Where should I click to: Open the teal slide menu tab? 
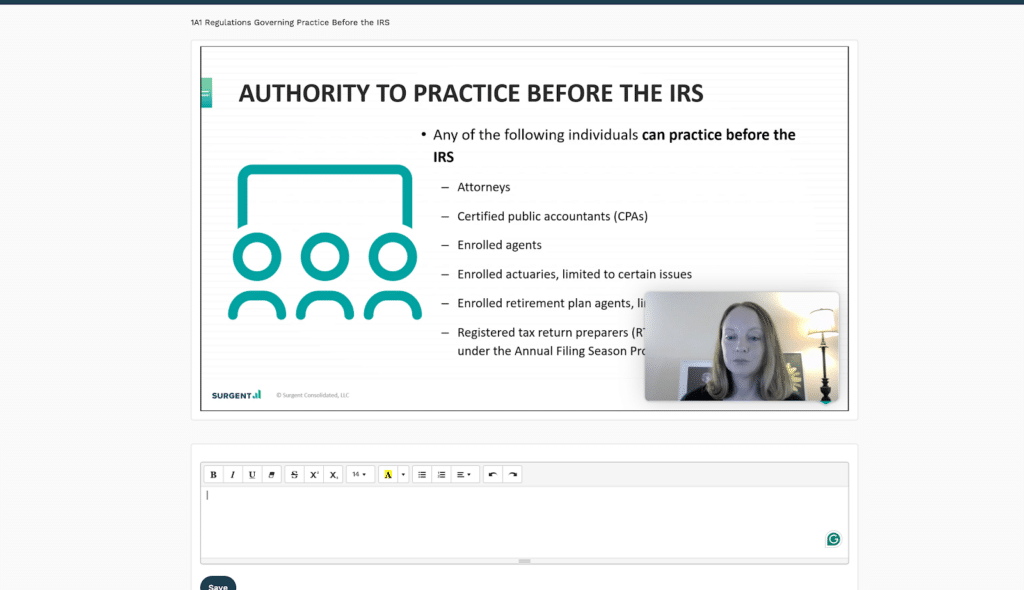[x=206, y=93]
